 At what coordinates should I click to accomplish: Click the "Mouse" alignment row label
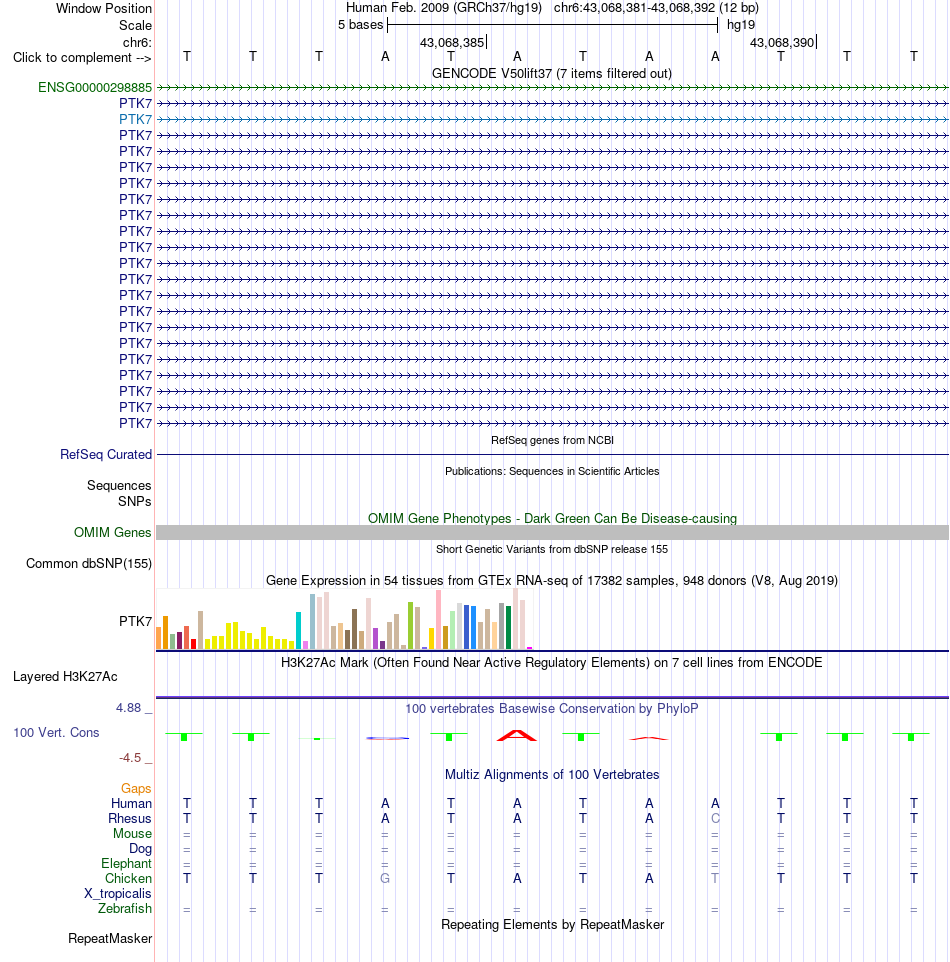[x=132, y=834]
